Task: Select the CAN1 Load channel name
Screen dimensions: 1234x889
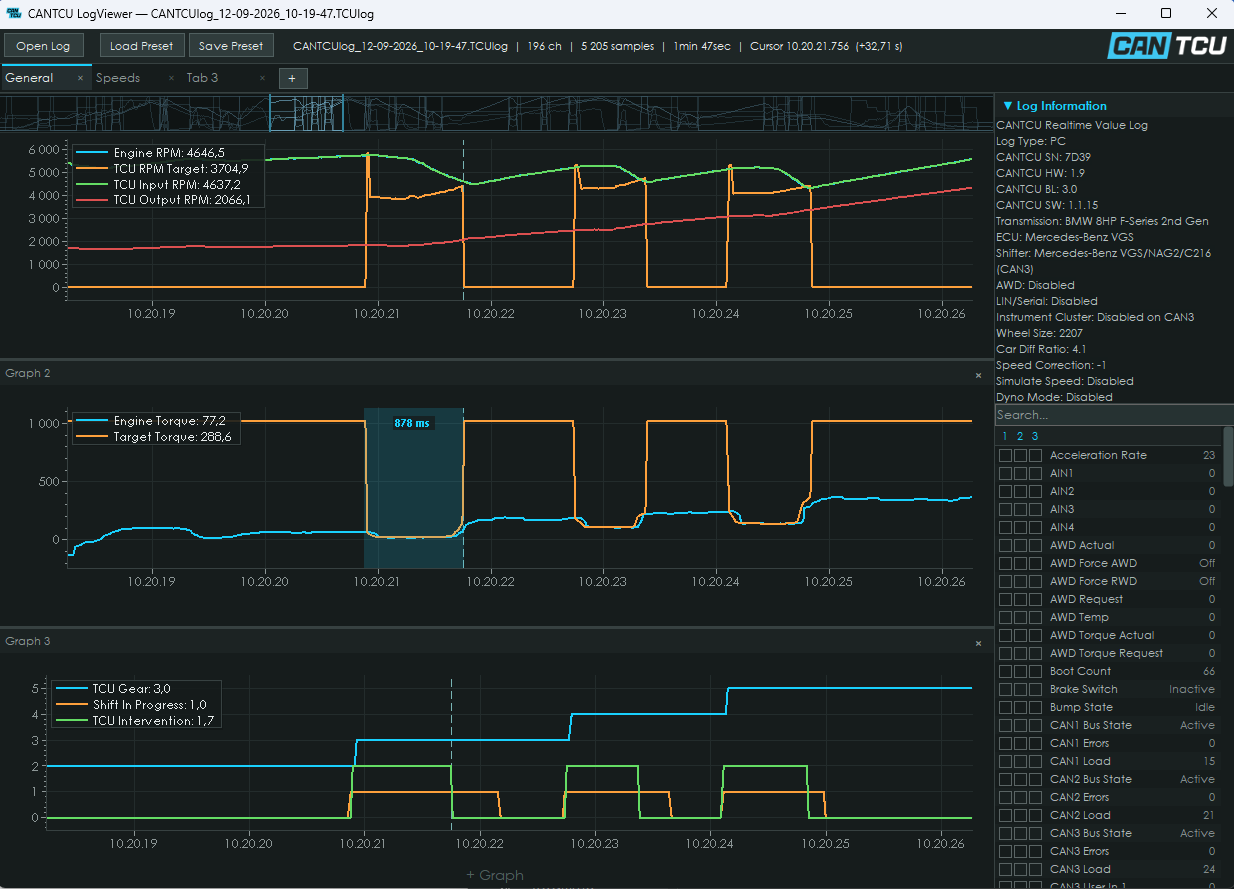Action: click(x=1080, y=761)
